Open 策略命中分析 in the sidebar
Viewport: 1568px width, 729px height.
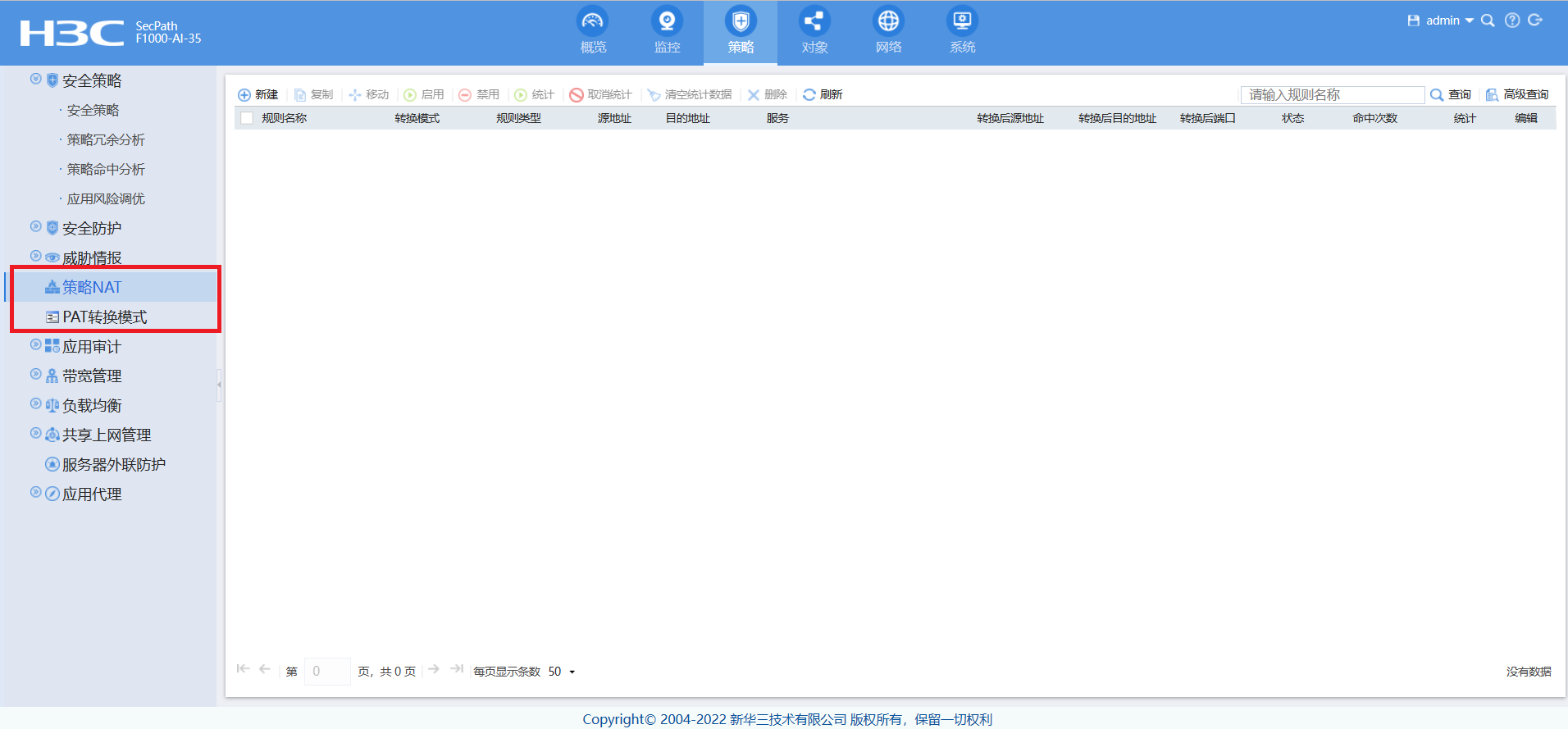[x=106, y=169]
